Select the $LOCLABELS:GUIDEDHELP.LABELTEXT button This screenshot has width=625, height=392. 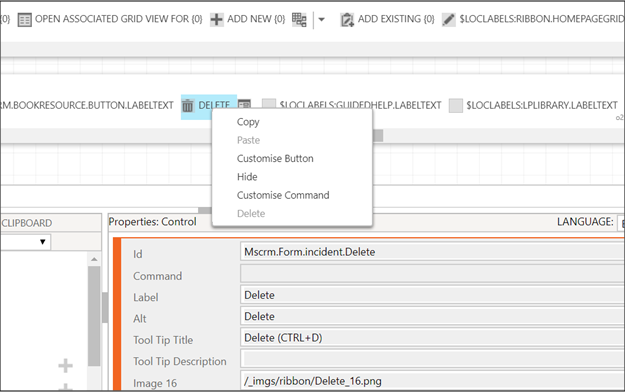pos(352,105)
